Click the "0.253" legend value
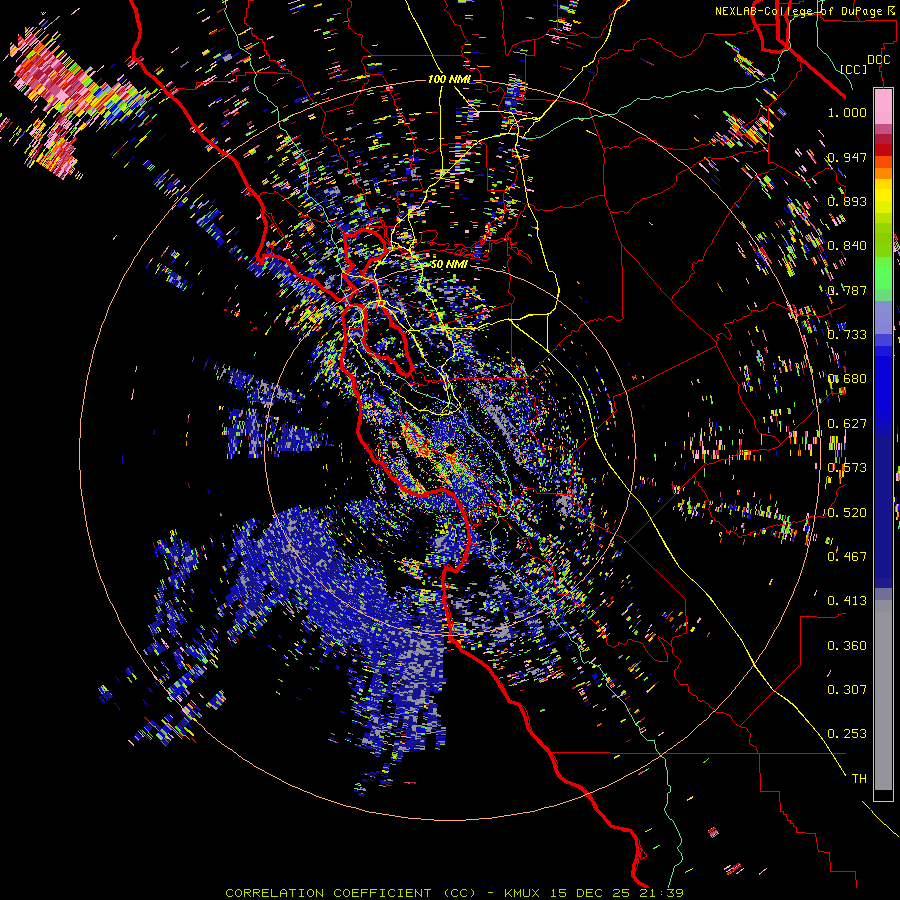This screenshot has height=900, width=900. coord(847,734)
